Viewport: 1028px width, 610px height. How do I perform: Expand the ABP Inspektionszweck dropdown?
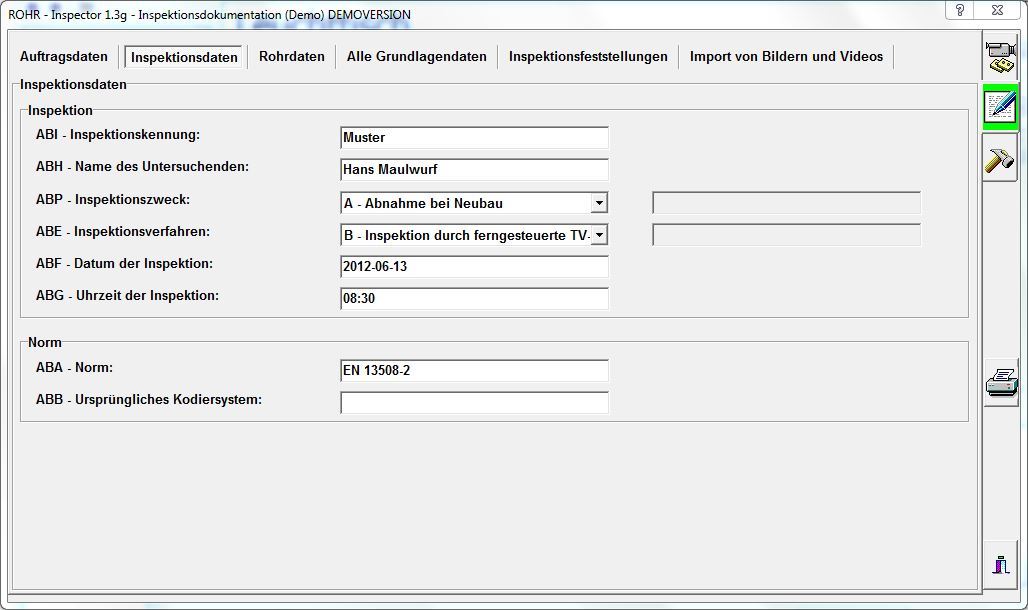click(598, 203)
